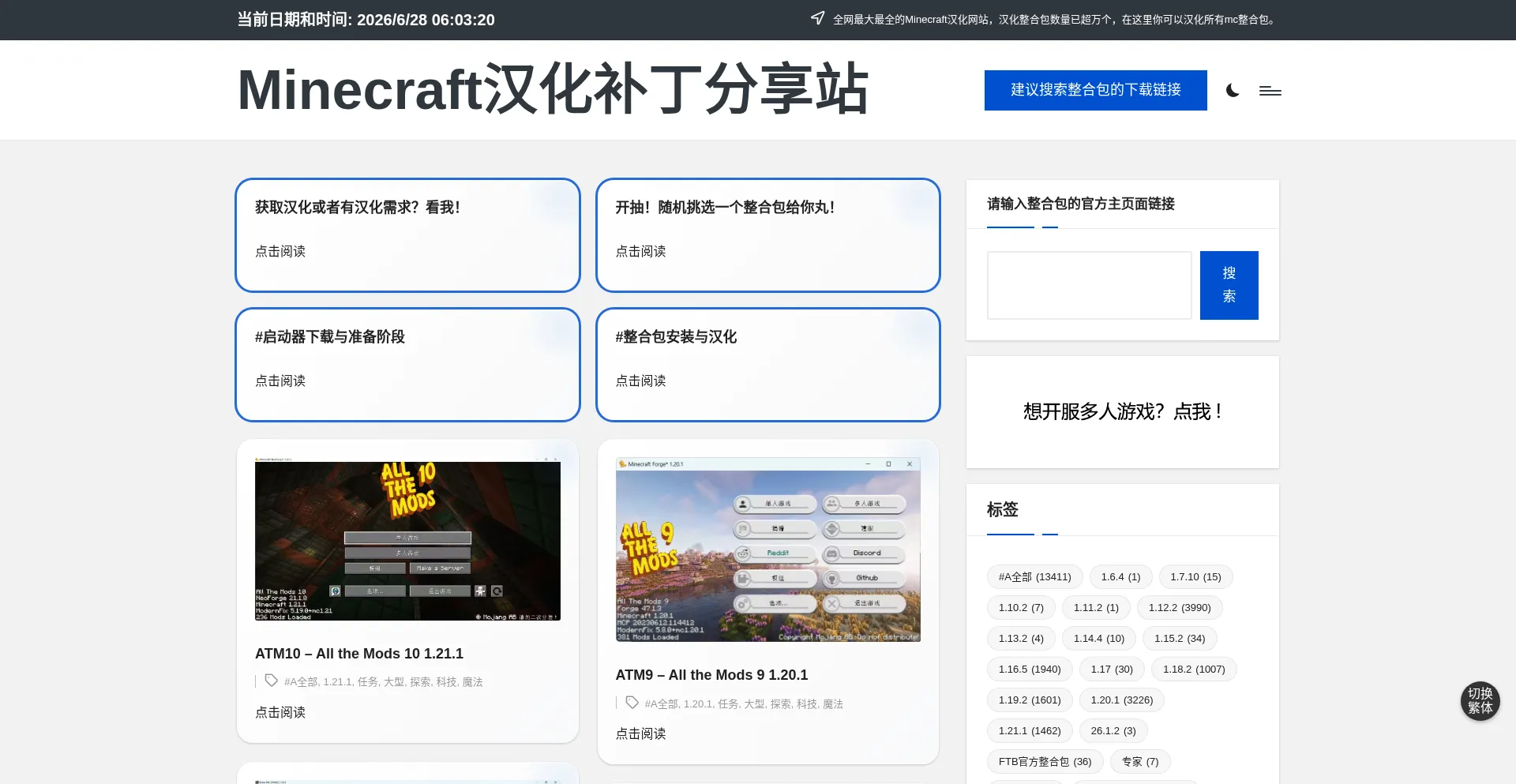The height and width of the screenshot is (784, 1516).
Task: Click the 大型 tag on the ATM9 post
Action: 754,704
